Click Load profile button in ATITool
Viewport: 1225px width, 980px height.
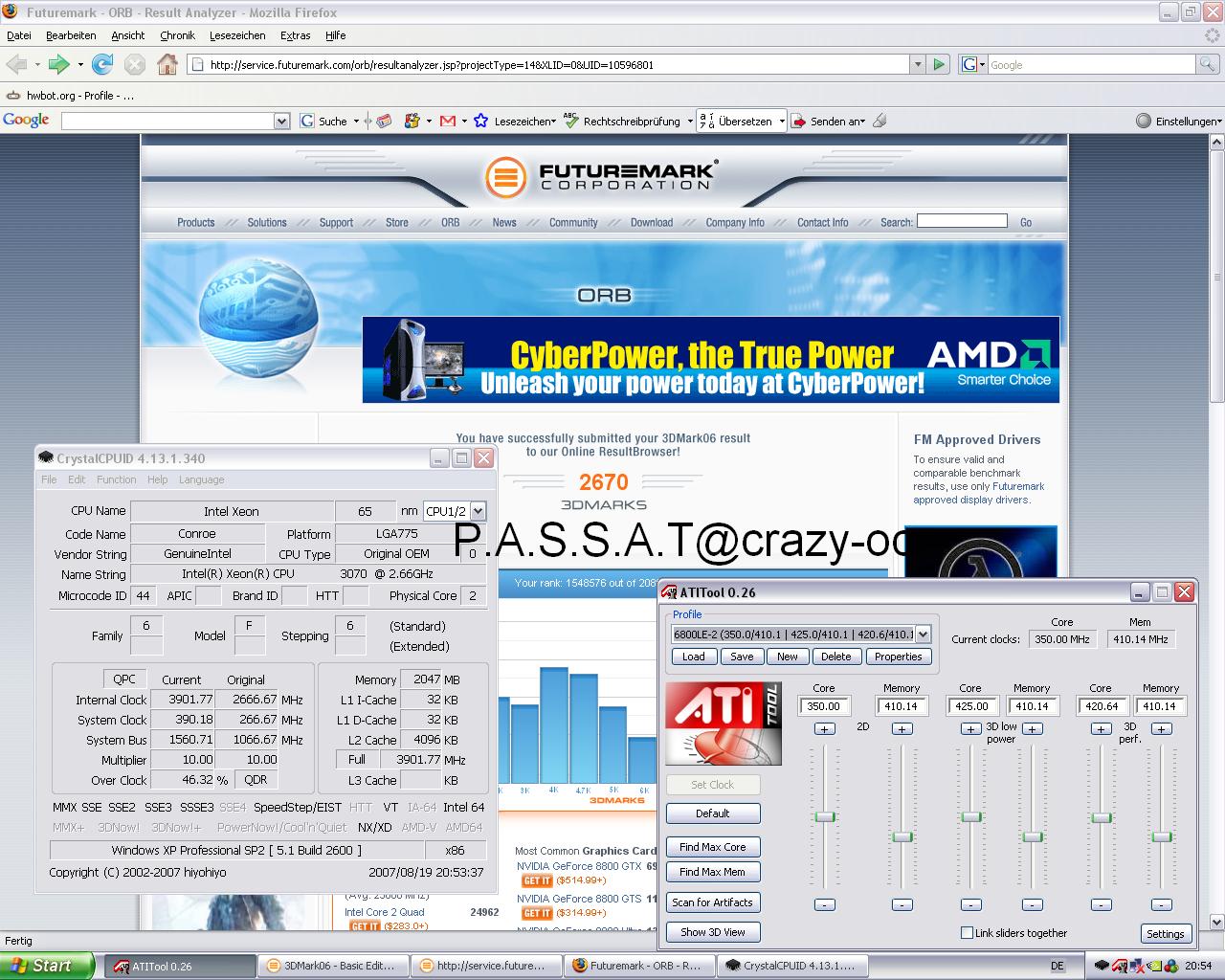[x=694, y=657]
